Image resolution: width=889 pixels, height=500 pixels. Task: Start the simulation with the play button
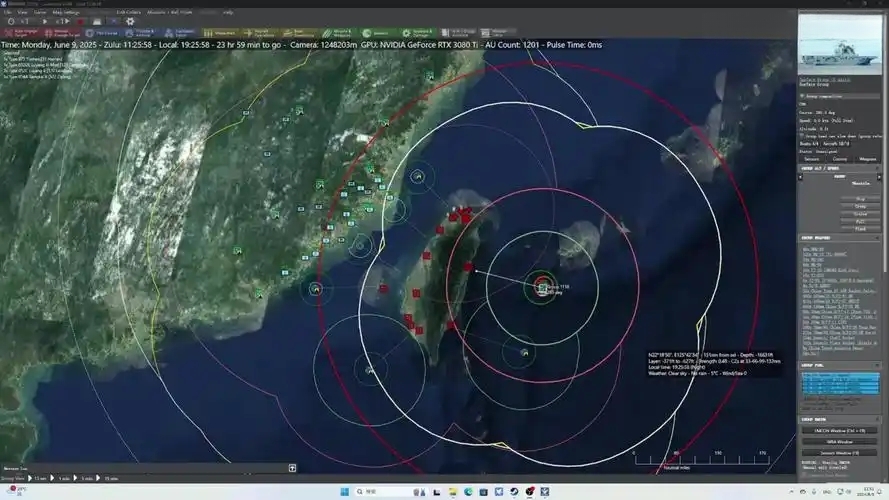(45, 22)
